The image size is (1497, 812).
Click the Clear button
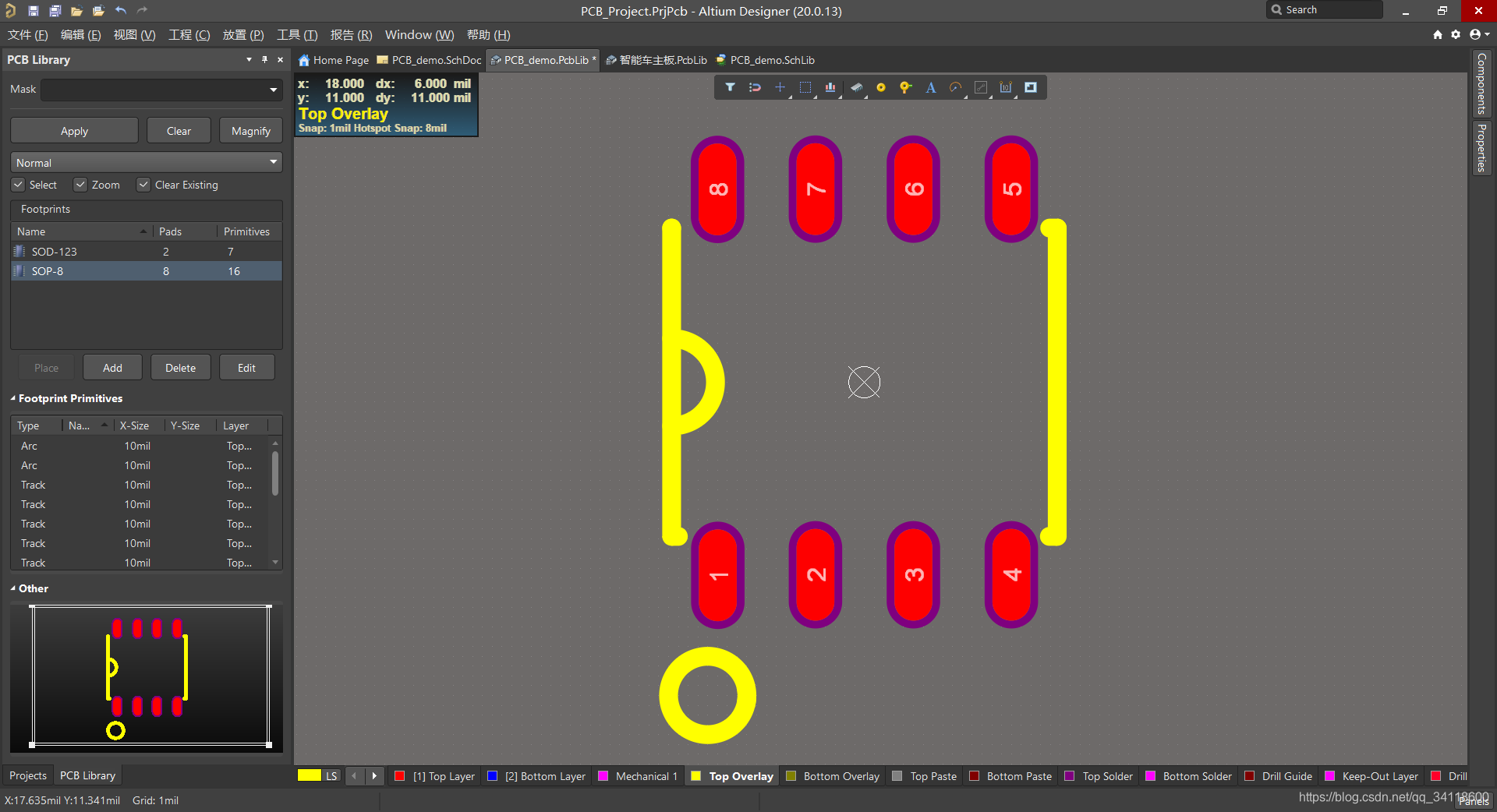179,131
